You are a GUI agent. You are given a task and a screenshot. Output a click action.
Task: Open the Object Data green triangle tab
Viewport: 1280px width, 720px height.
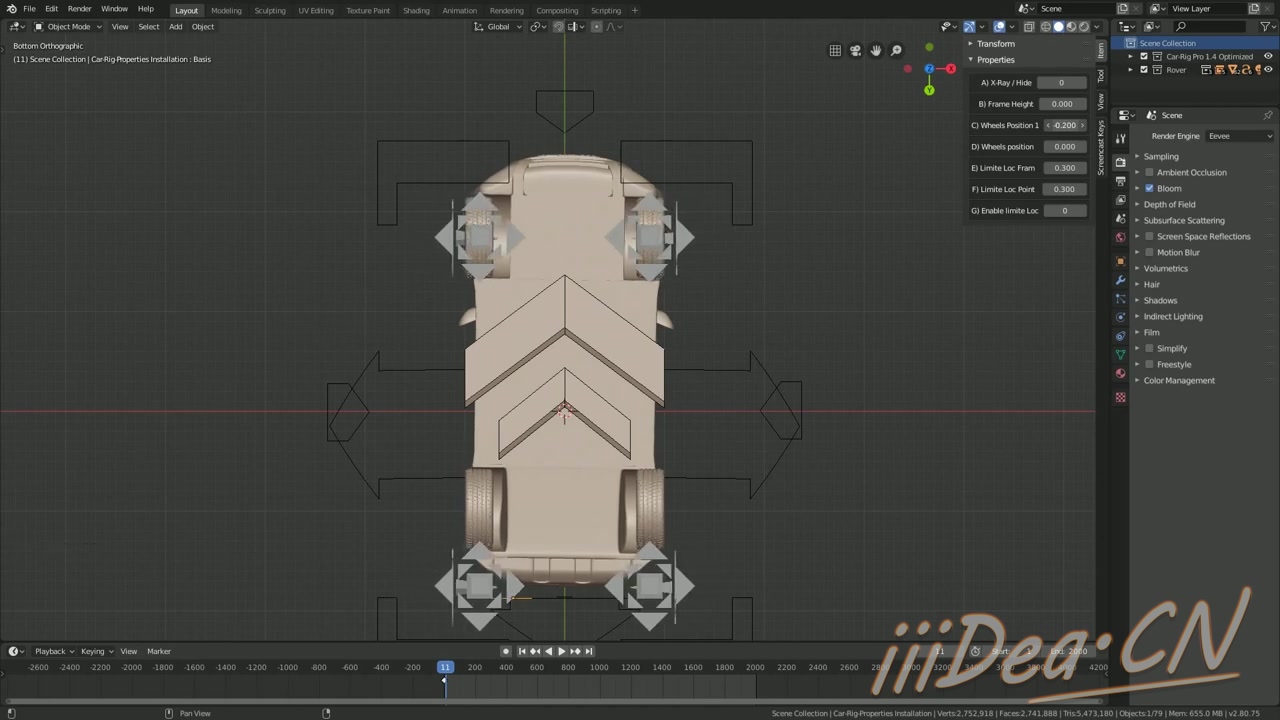(1120, 355)
